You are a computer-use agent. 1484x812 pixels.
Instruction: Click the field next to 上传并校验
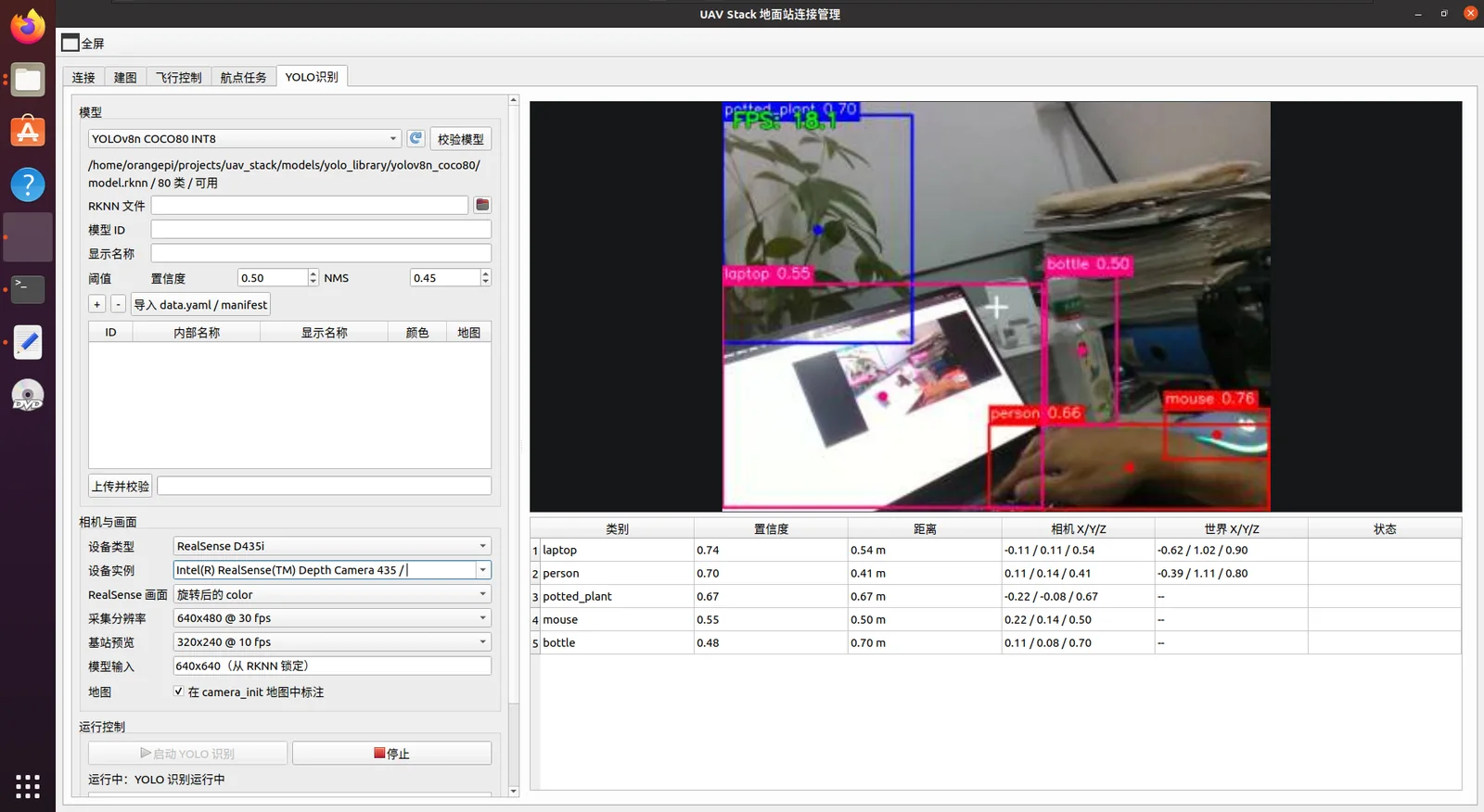(324, 486)
